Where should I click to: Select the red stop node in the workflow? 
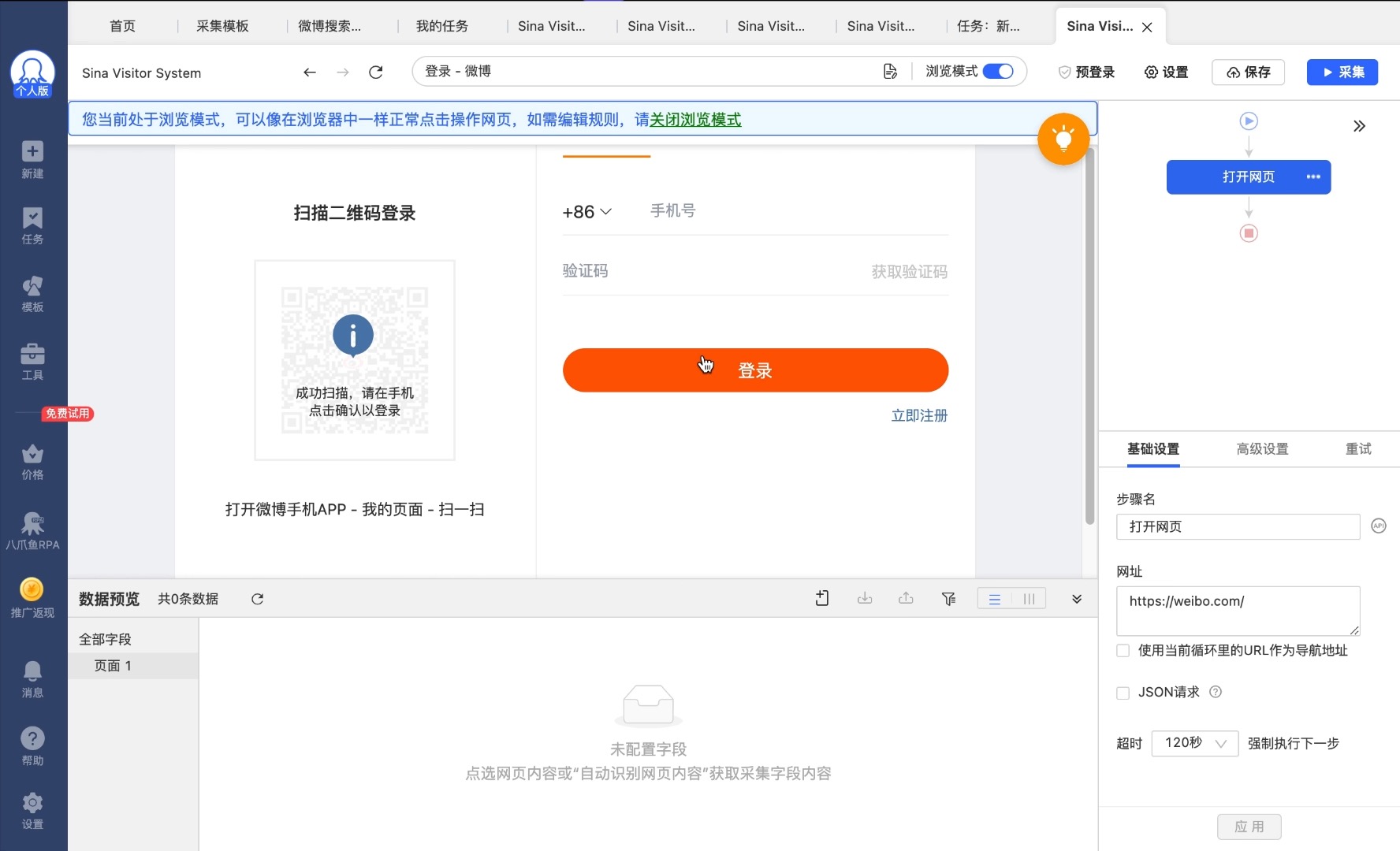coord(1249,233)
